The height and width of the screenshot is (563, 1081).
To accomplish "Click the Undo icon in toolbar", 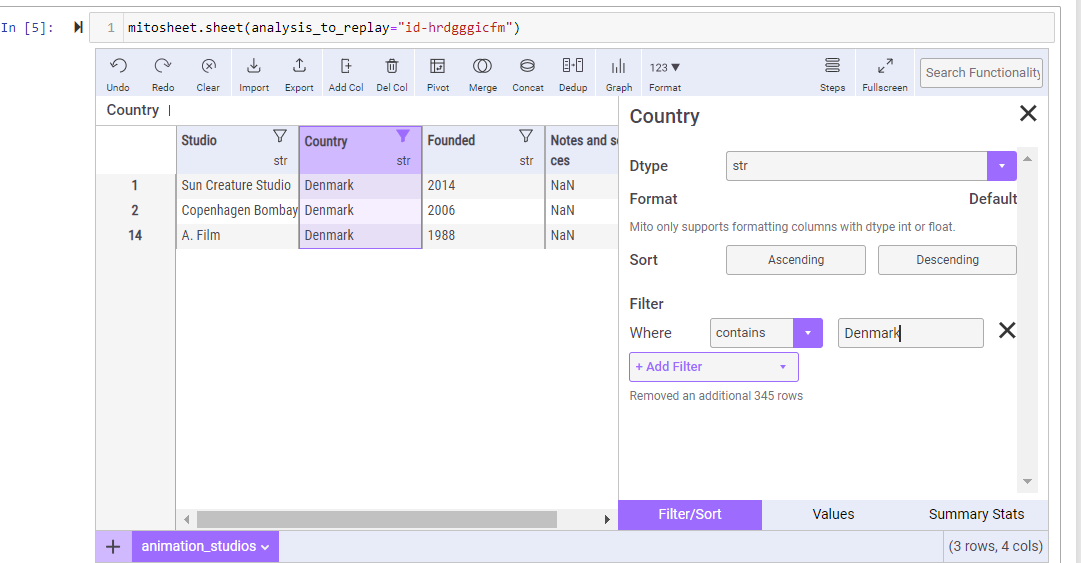I will click(x=118, y=67).
